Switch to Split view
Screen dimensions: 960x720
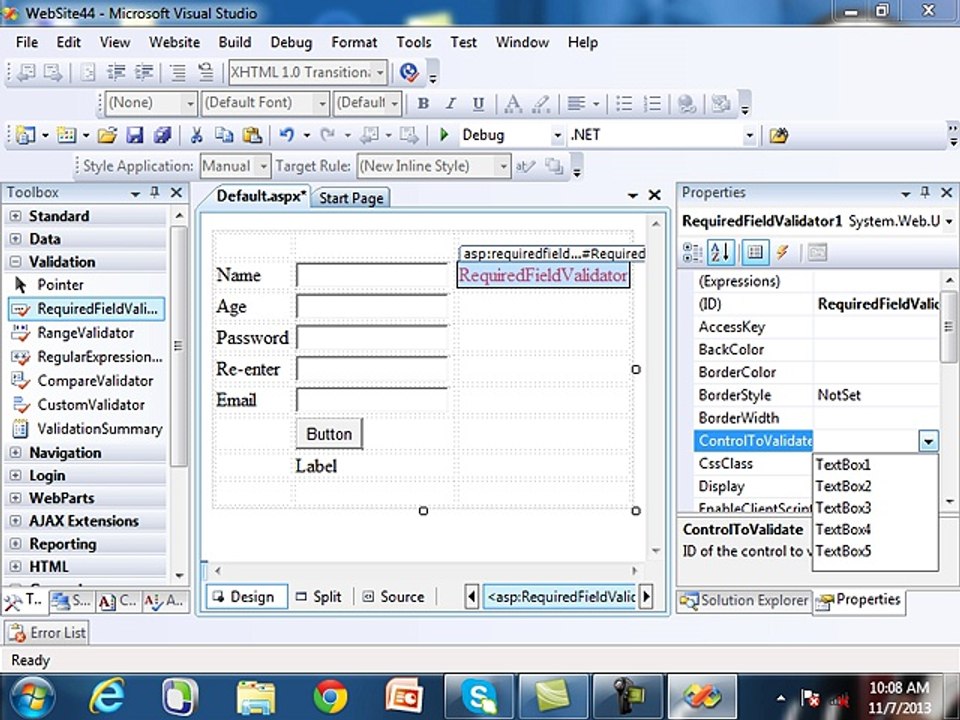(318, 597)
